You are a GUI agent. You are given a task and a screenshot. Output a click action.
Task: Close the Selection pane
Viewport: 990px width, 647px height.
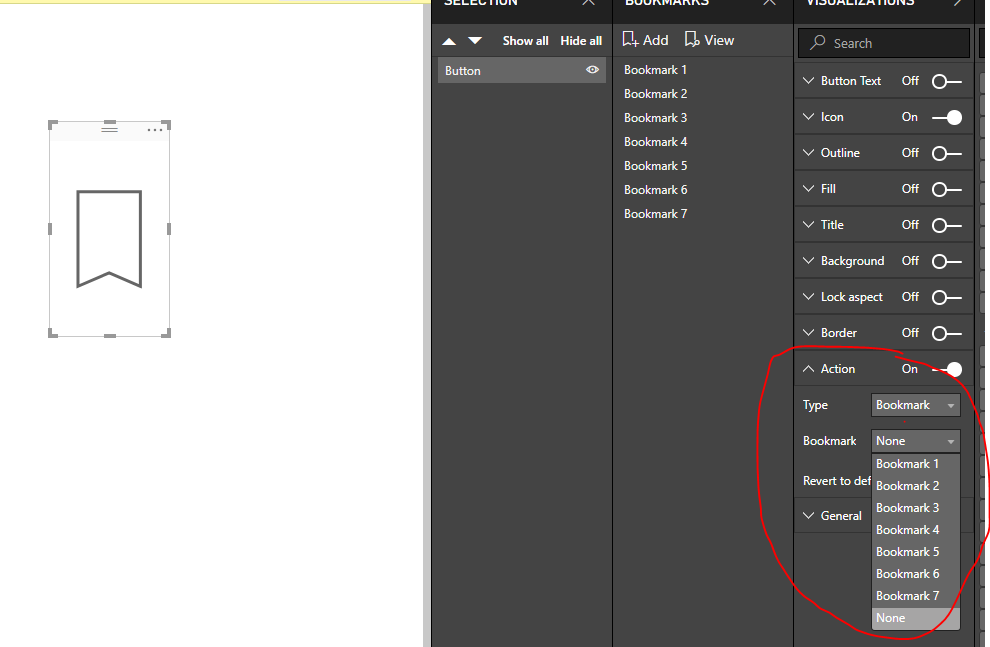tap(588, 3)
